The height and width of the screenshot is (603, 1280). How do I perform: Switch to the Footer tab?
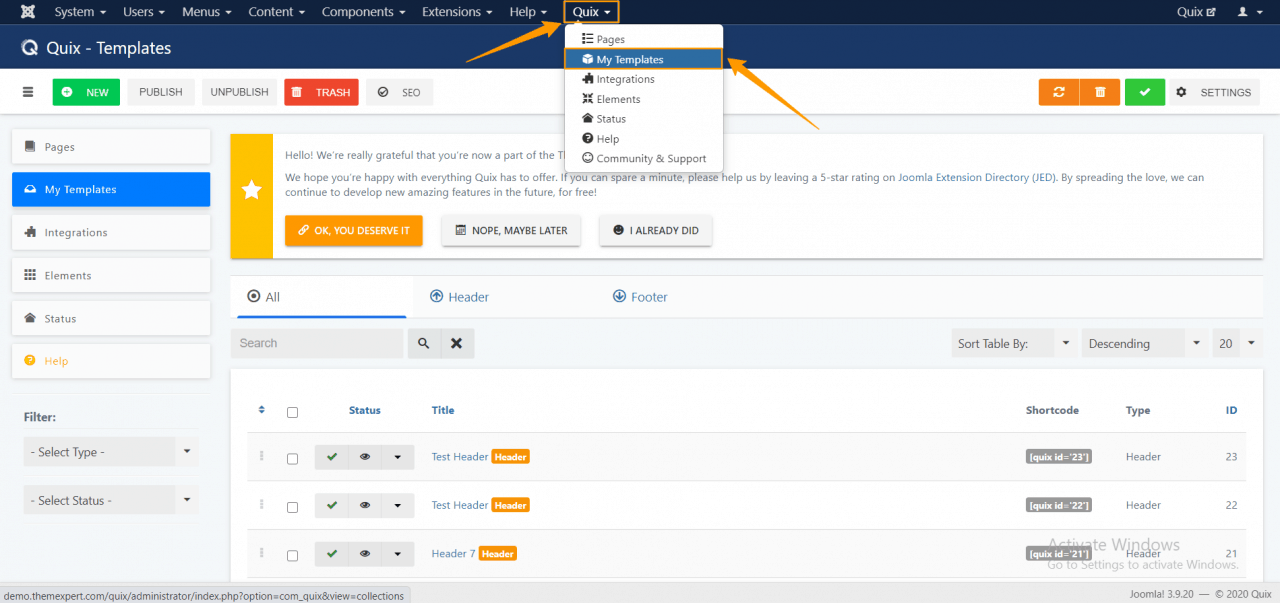pos(640,297)
